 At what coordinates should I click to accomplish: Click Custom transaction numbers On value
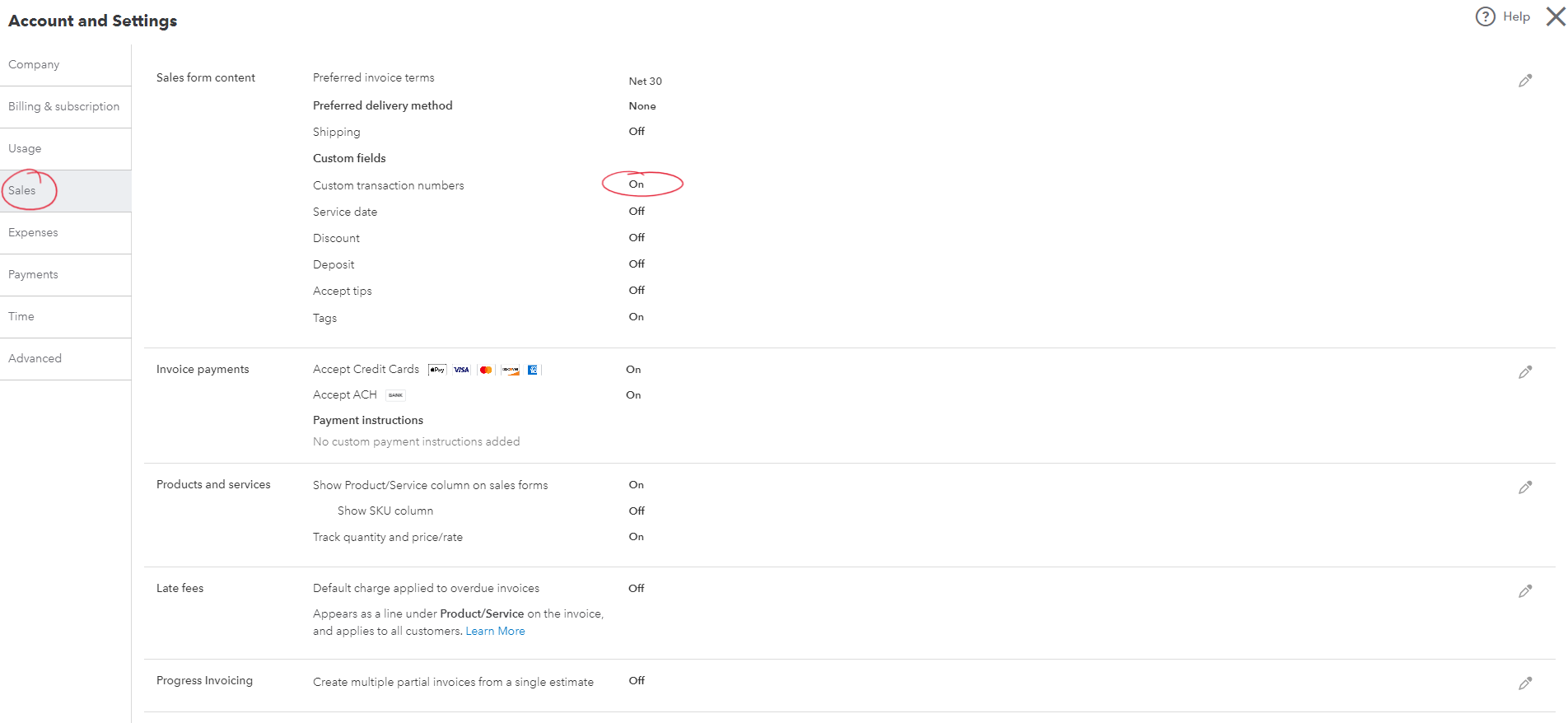coord(637,184)
